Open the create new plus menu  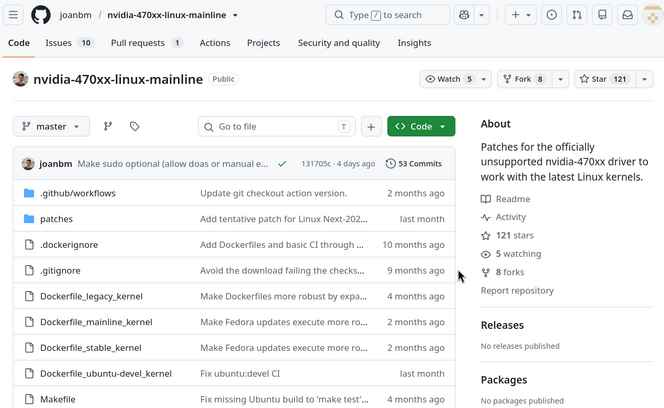[x=521, y=15]
